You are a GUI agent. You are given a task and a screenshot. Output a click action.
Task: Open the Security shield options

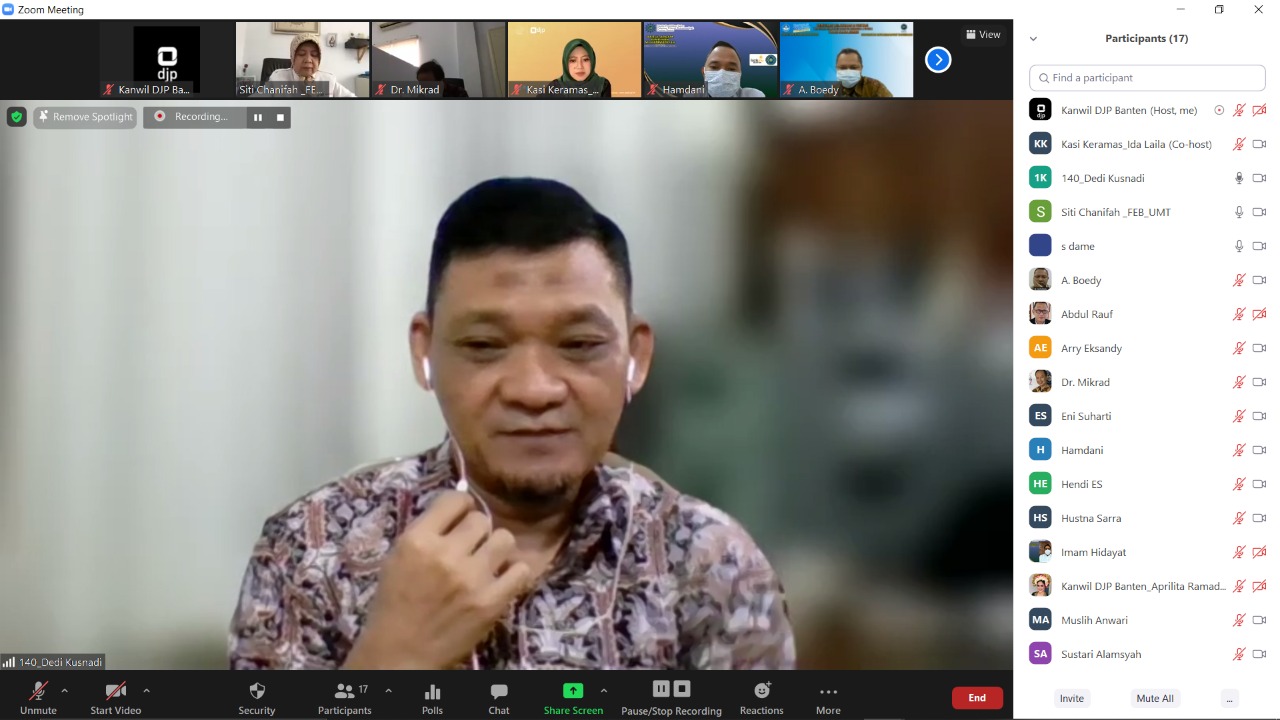tap(256, 692)
